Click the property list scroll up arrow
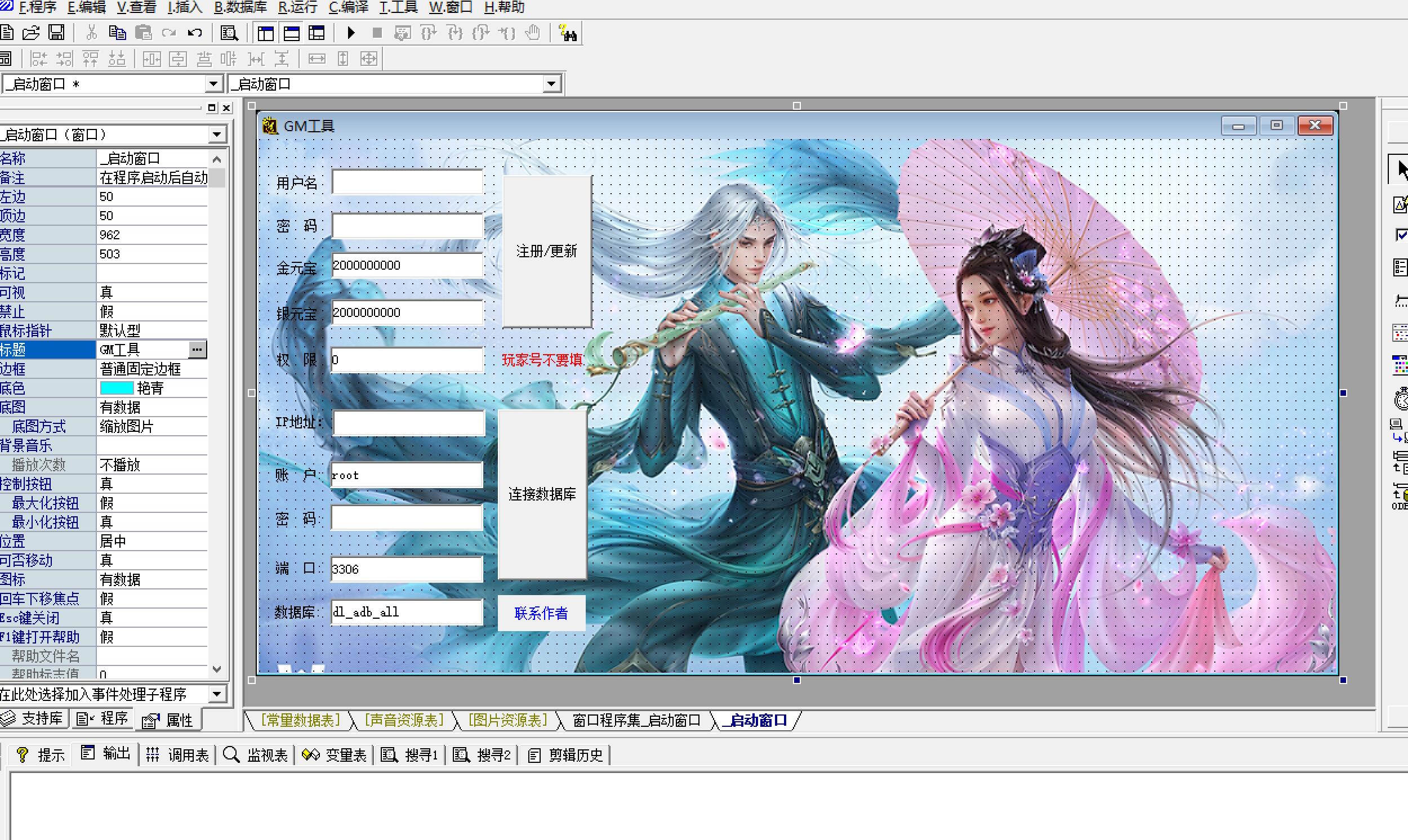Screen dimensions: 1408x840 (217, 159)
